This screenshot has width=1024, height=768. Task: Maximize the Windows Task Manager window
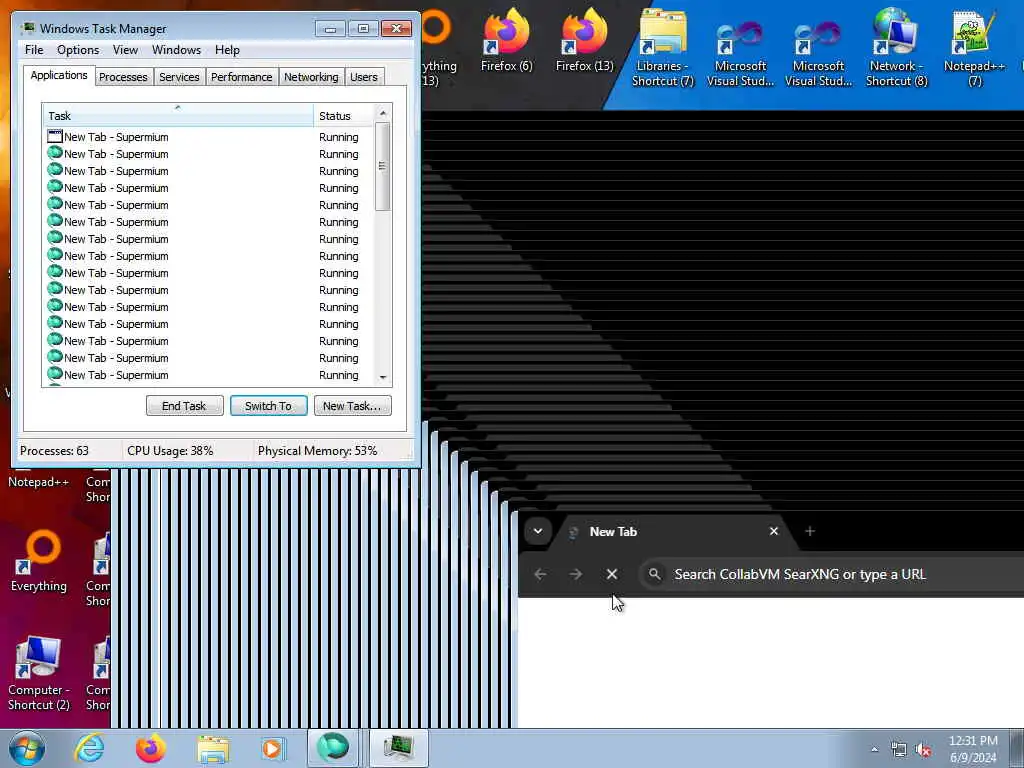click(363, 29)
